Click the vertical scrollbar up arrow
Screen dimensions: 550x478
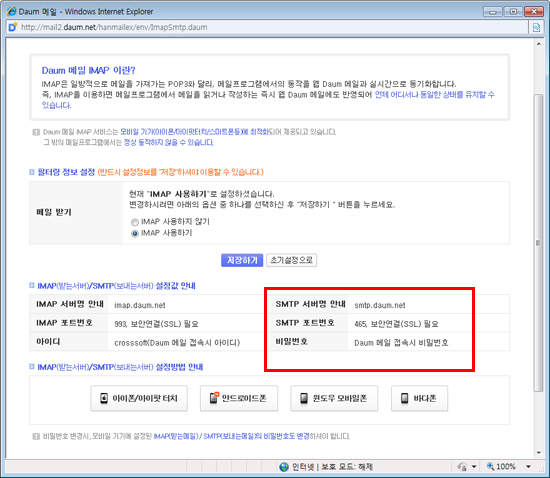click(538, 44)
